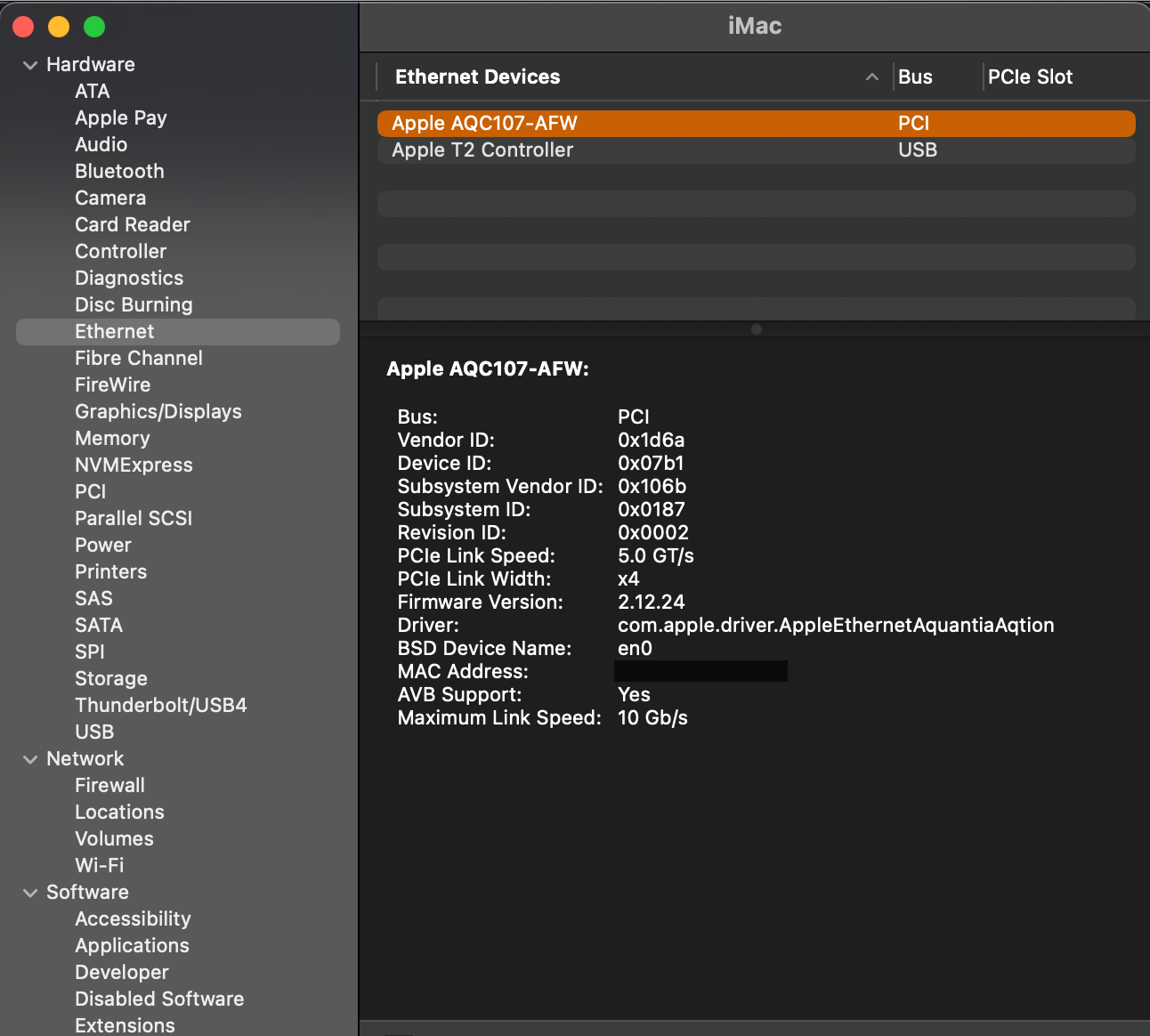1150x1036 pixels.
Task: Sort by the PCIe Slot column header
Action: 1030,77
